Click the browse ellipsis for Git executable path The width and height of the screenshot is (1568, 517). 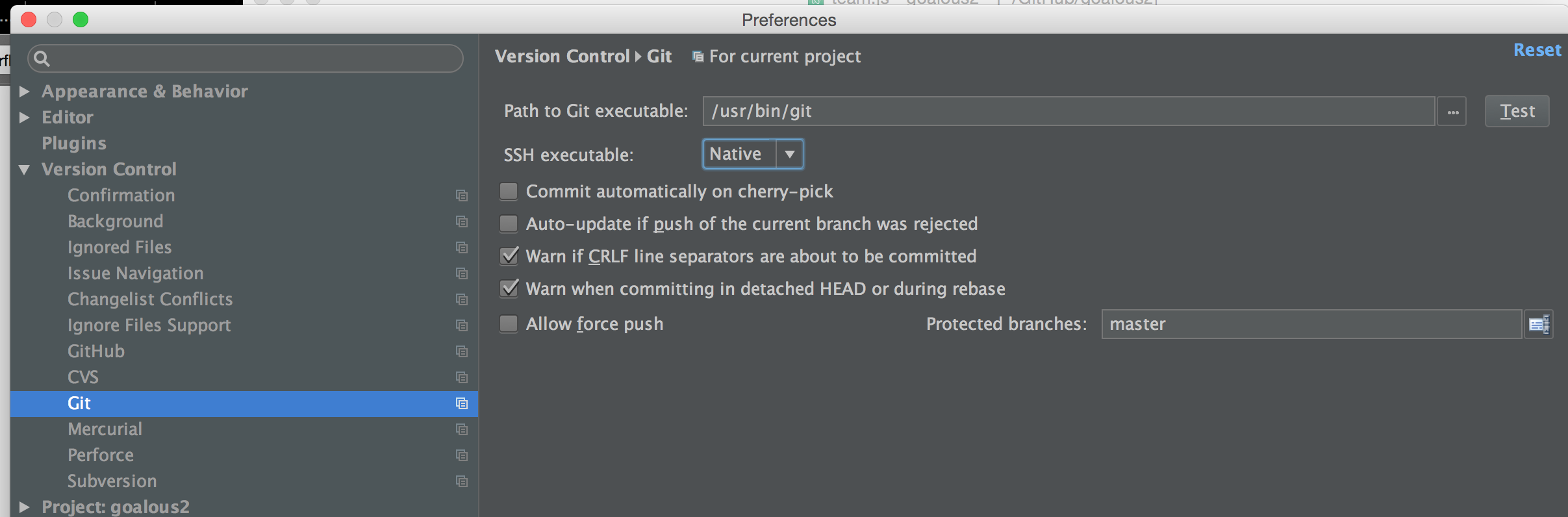pyautogui.click(x=1453, y=111)
